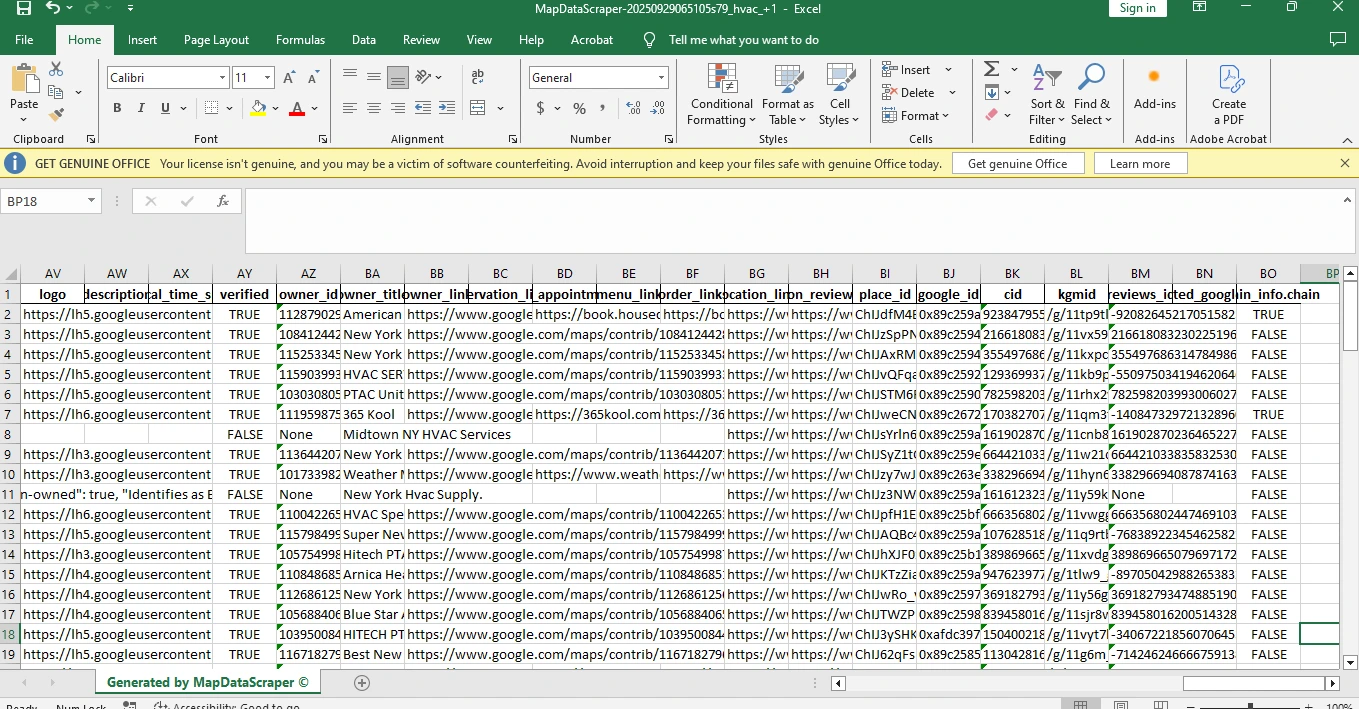This screenshot has height=709, width=1359.
Task: Click the Get genuine Office button
Action: [1017, 164]
